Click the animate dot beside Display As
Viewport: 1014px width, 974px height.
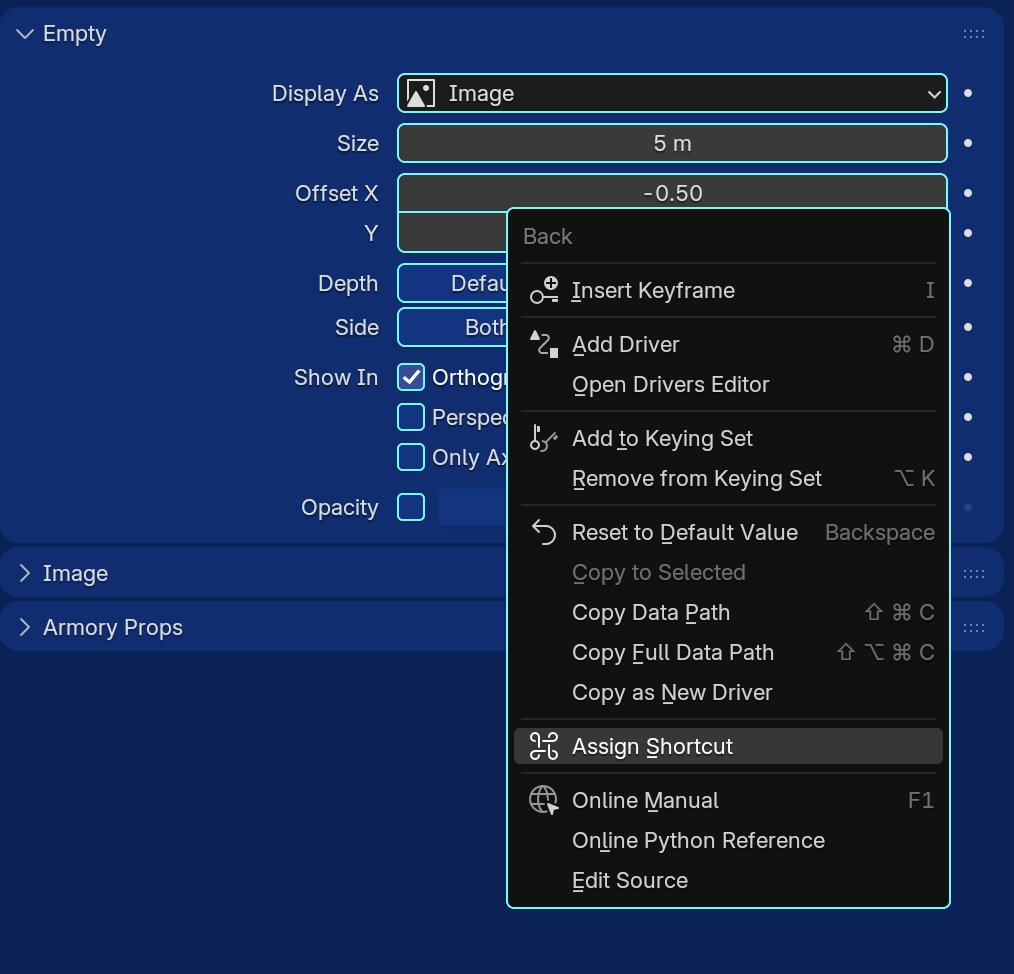coord(968,93)
